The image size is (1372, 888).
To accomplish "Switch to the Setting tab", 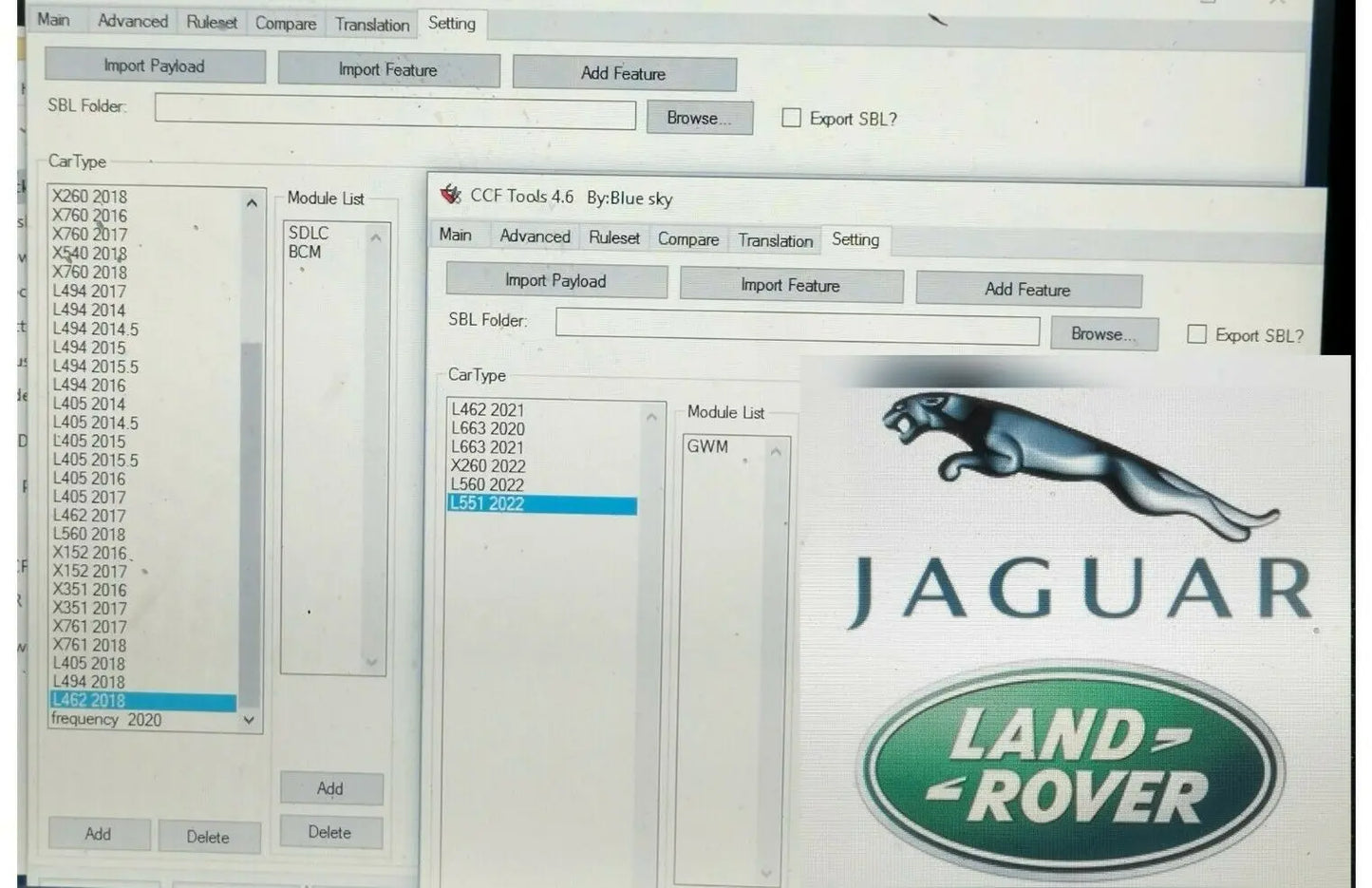I will [855, 239].
